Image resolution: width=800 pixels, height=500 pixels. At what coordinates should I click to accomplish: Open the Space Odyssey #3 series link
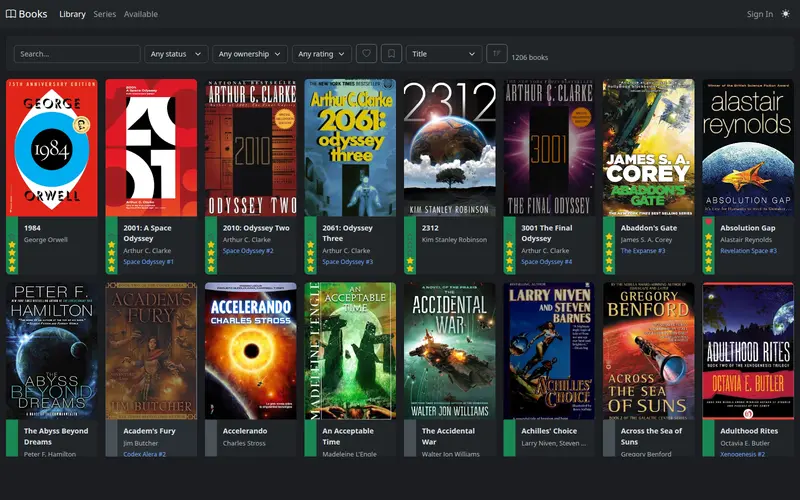pyautogui.click(x=347, y=262)
